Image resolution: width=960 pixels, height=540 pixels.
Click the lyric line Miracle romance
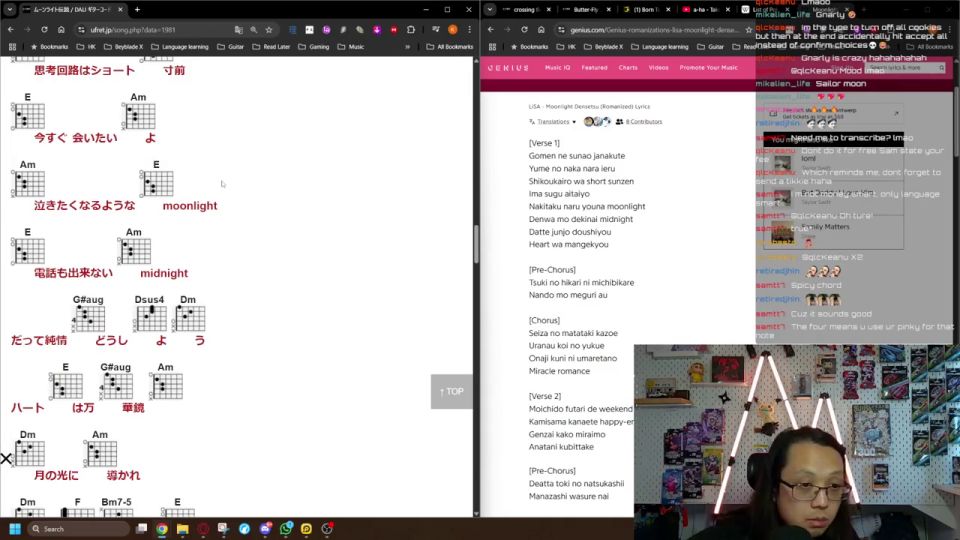559,371
